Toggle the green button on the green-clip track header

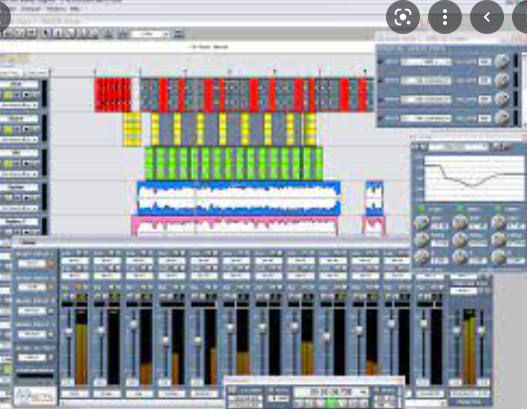click(x=8, y=164)
